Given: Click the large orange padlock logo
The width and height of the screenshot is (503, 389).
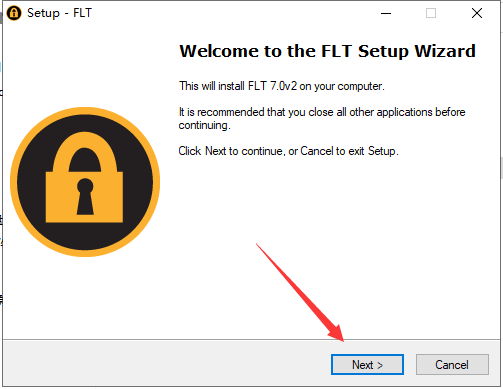Looking at the screenshot, I should (x=85, y=182).
